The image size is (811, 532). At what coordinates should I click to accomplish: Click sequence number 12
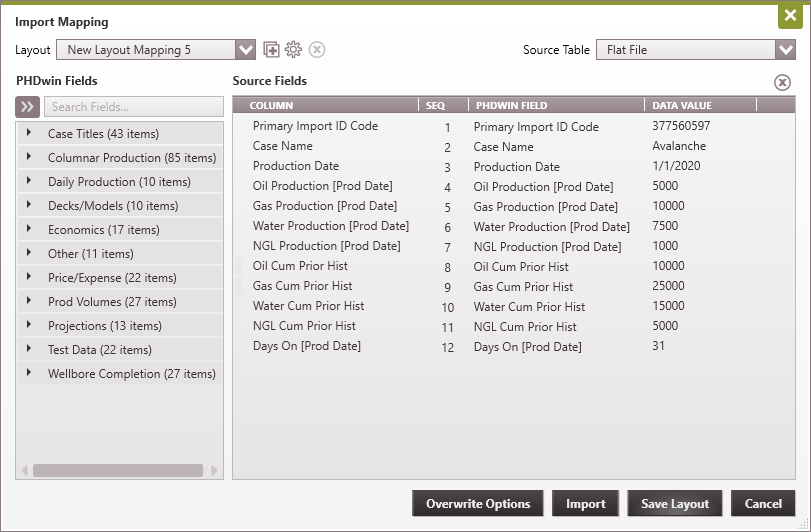447,348
